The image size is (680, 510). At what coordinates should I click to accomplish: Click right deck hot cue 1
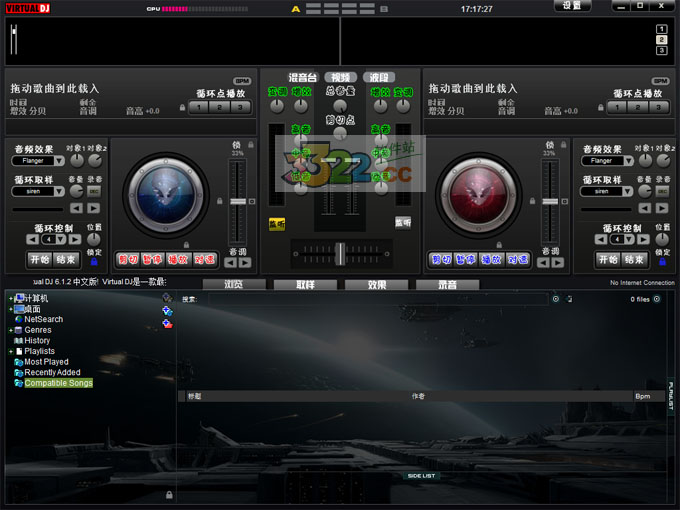pos(617,107)
